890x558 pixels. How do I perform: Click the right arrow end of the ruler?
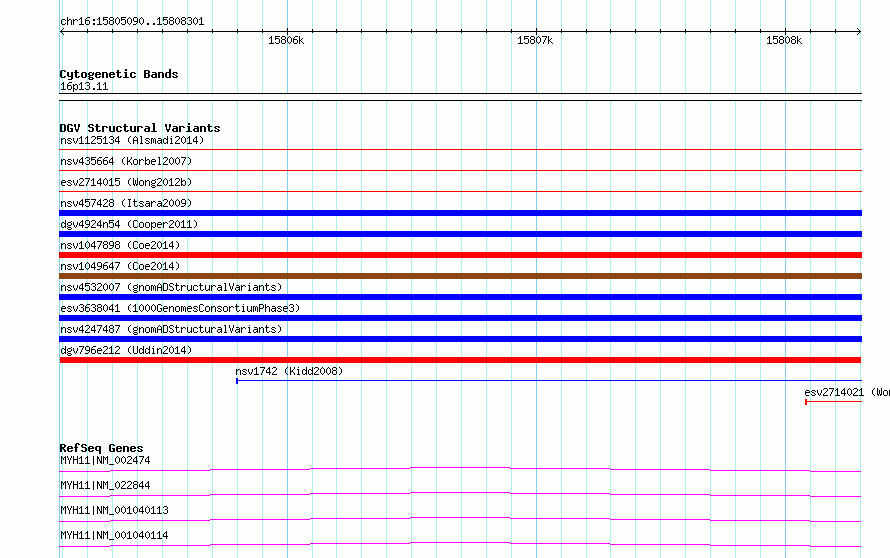point(859,32)
